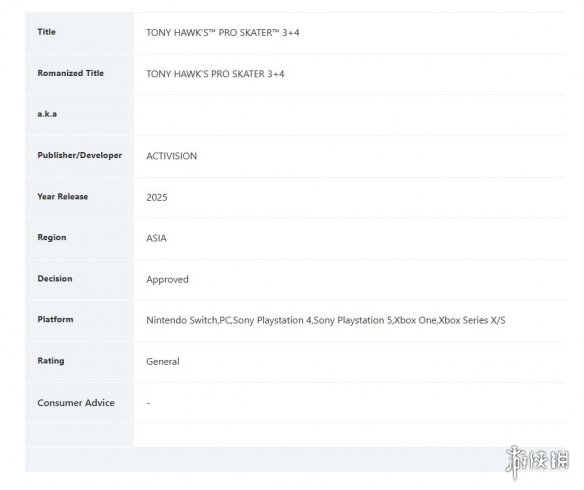Click the Decision label

[x=55, y=279]
